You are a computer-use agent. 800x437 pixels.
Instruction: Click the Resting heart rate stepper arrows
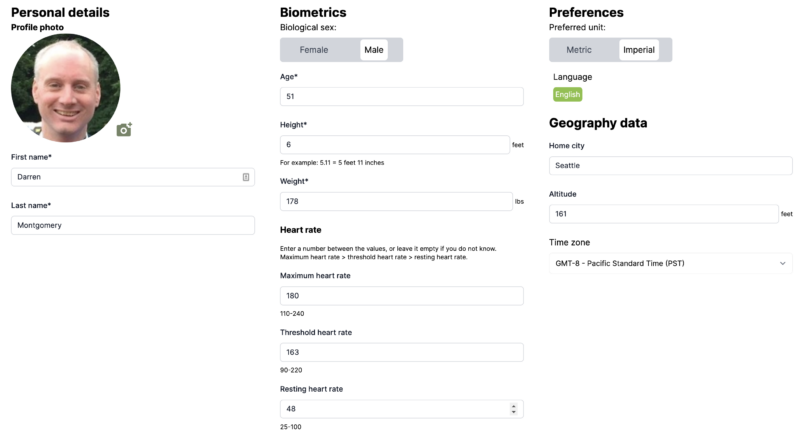pyautogui.click(x=514, y=409)
